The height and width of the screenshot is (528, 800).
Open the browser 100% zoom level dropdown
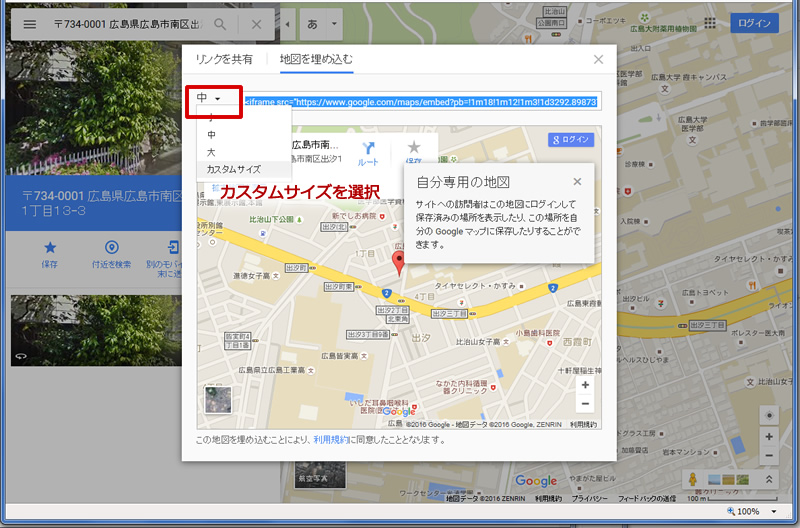775,510
